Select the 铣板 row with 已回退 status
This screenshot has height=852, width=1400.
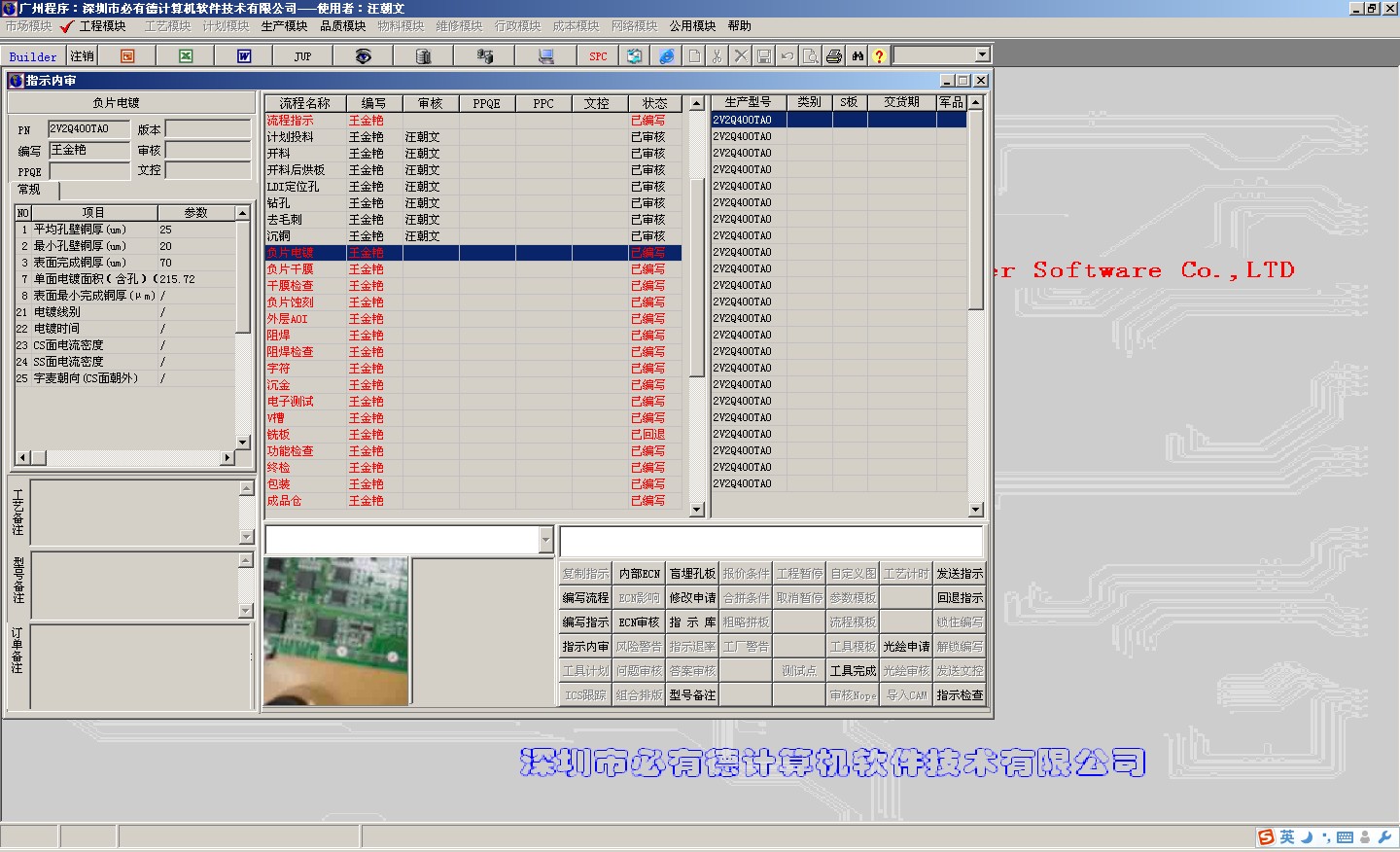click(x=473, y=435)
